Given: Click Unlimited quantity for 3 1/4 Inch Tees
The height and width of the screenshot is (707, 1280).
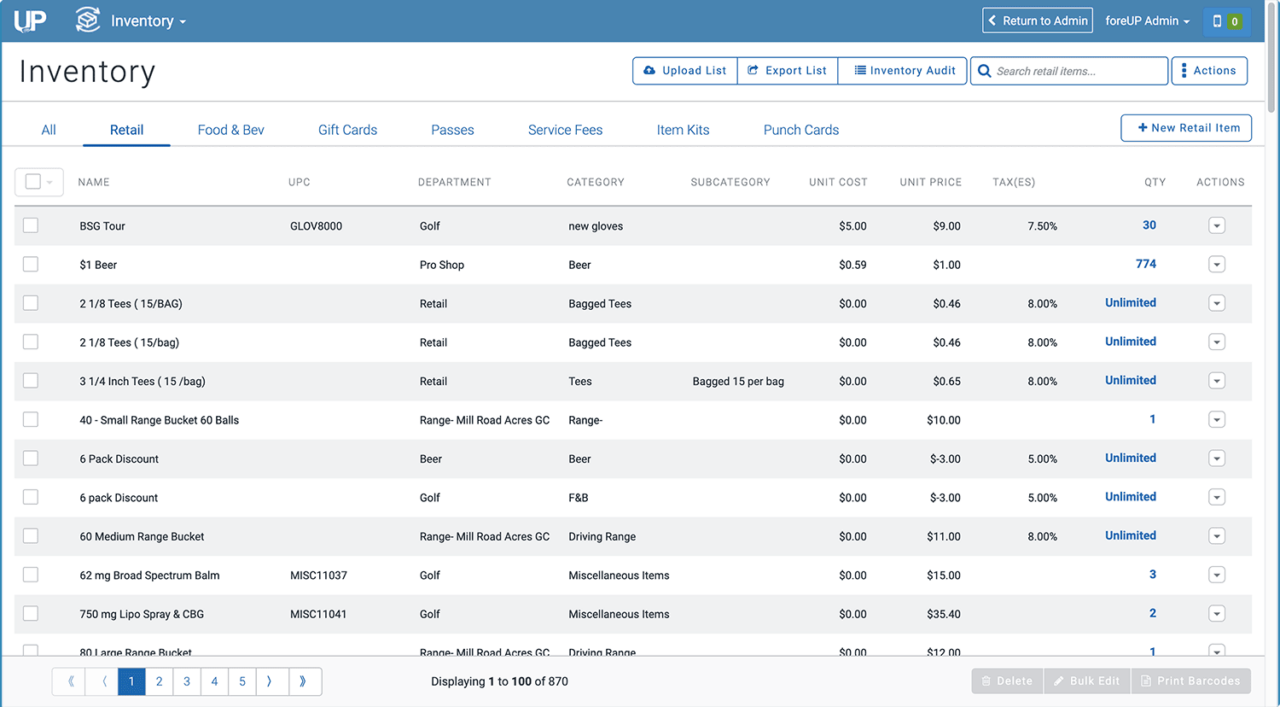Looking at the screenshot, I should (1130, 381).
